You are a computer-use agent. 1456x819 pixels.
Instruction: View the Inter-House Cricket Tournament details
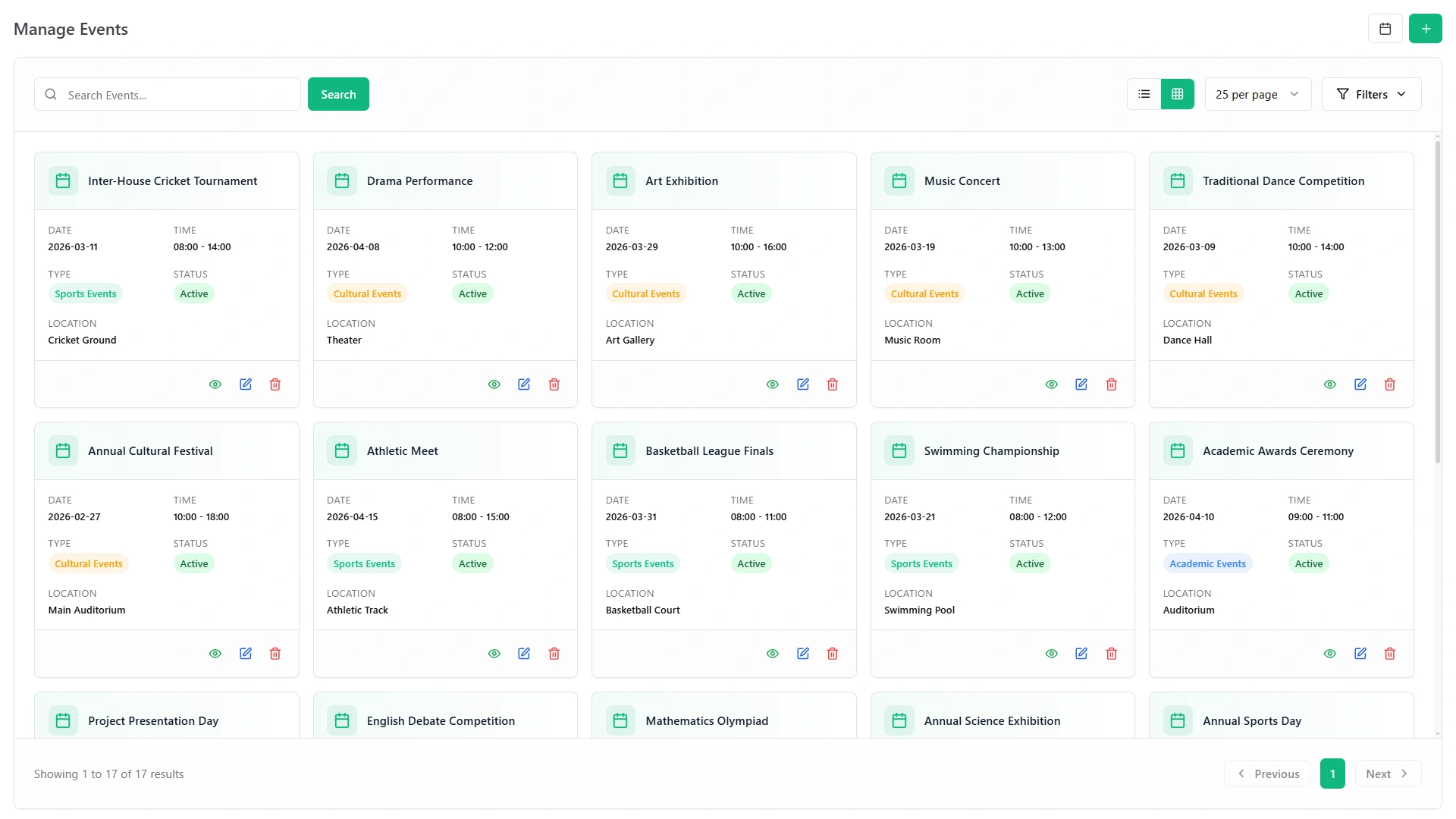pos(215,384)
